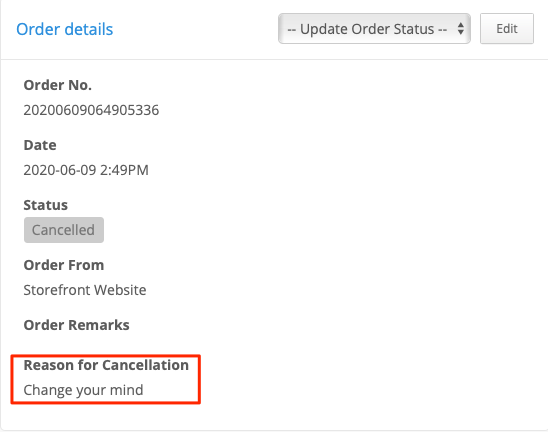
Task: Click the Order Remarks label
Action: click(76, 325)
